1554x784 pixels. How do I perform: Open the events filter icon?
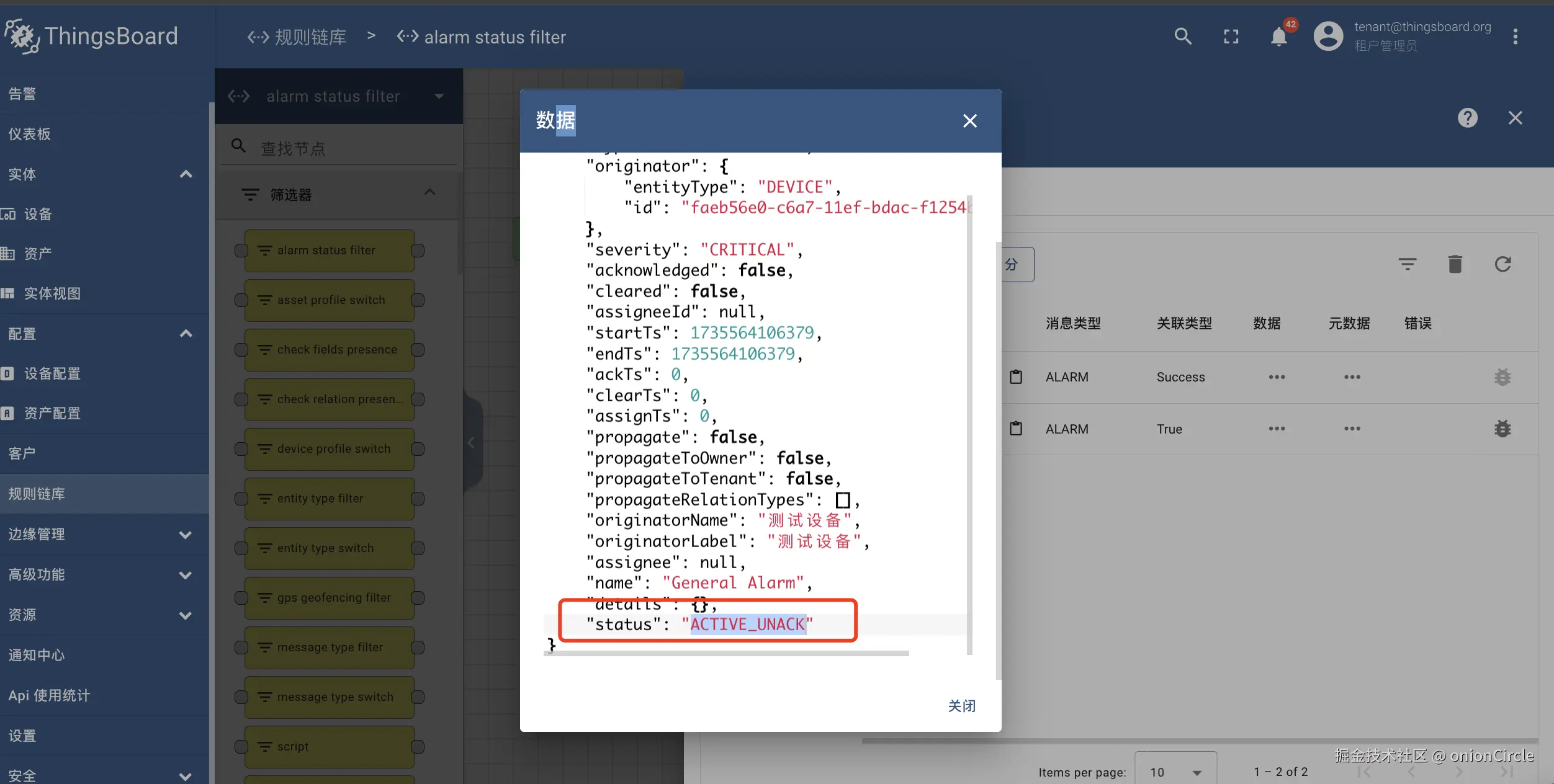[1407, 265]
